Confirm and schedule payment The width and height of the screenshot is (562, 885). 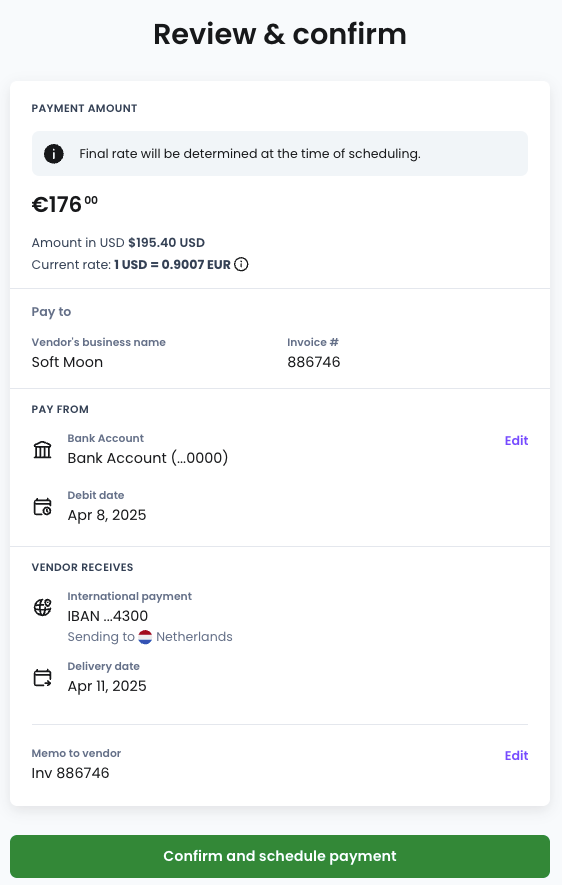(x=280, y=856)
